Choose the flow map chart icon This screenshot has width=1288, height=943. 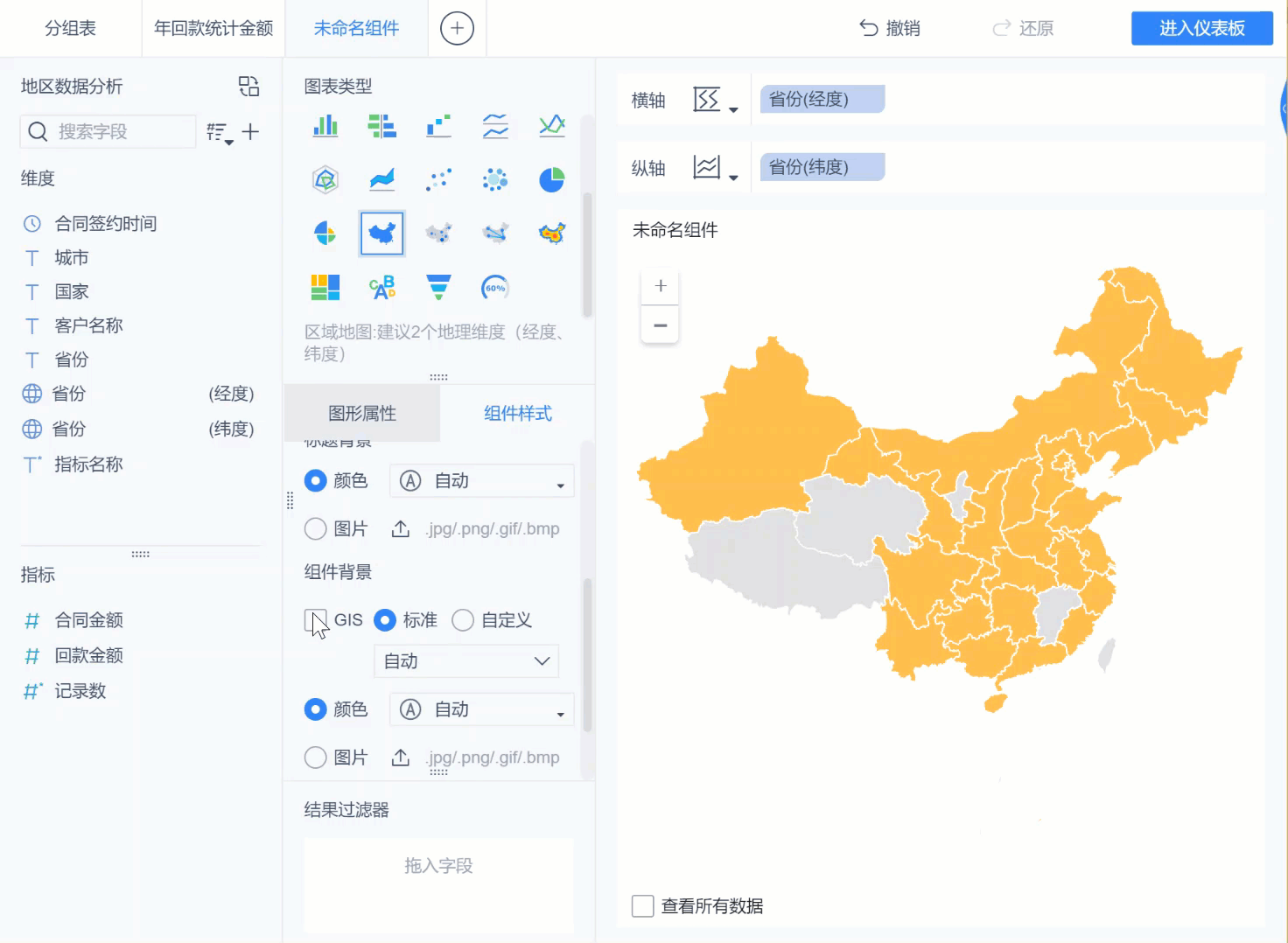point(495,234)
